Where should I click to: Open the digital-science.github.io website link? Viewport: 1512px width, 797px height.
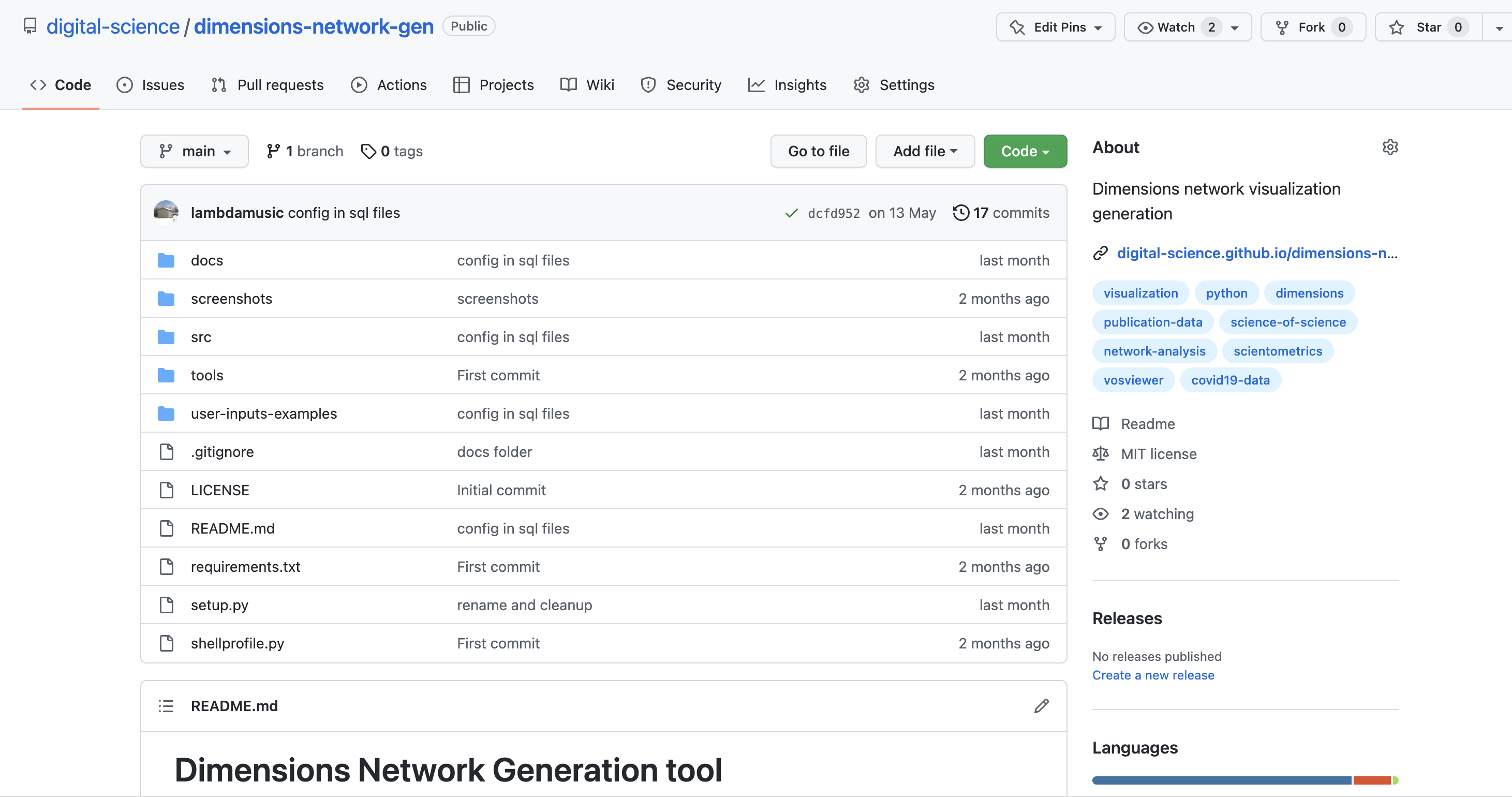pyautogui.click(x=1257, y=253)
